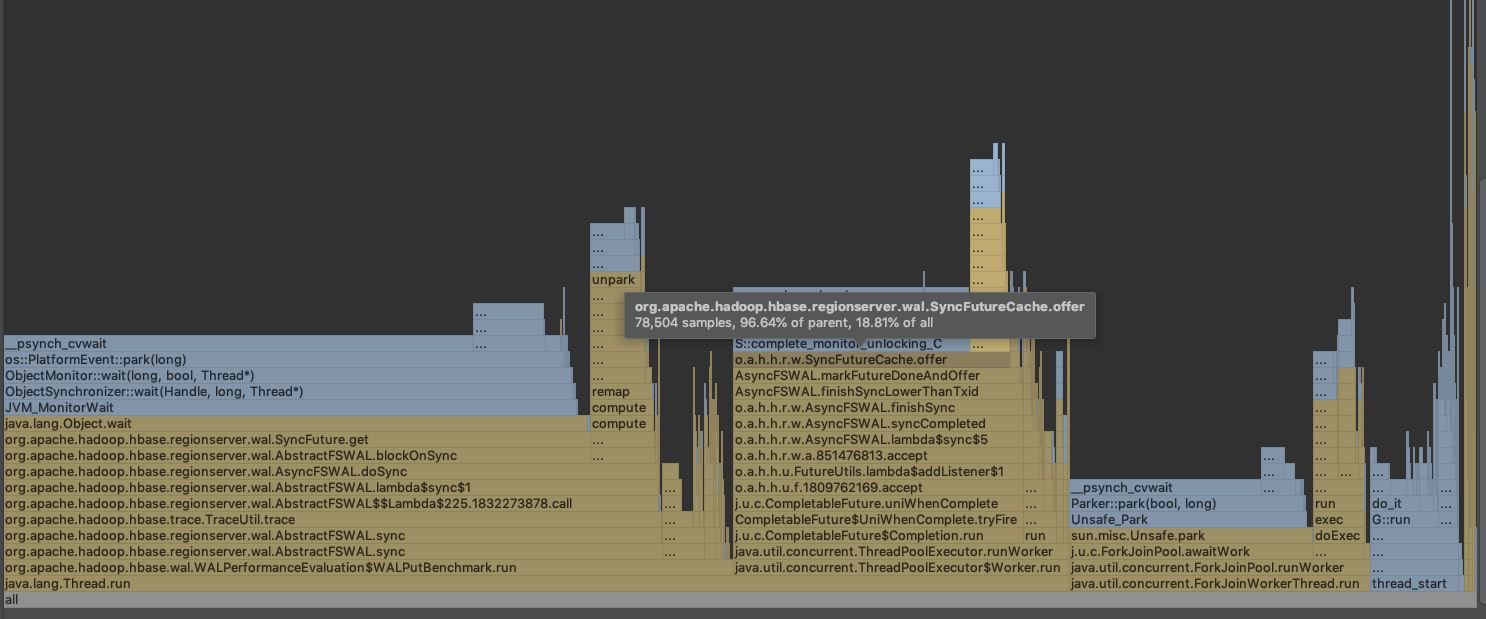
Task: Click the ThreadPoolExecutor.runWorker frame
Action: coord(900,551)
